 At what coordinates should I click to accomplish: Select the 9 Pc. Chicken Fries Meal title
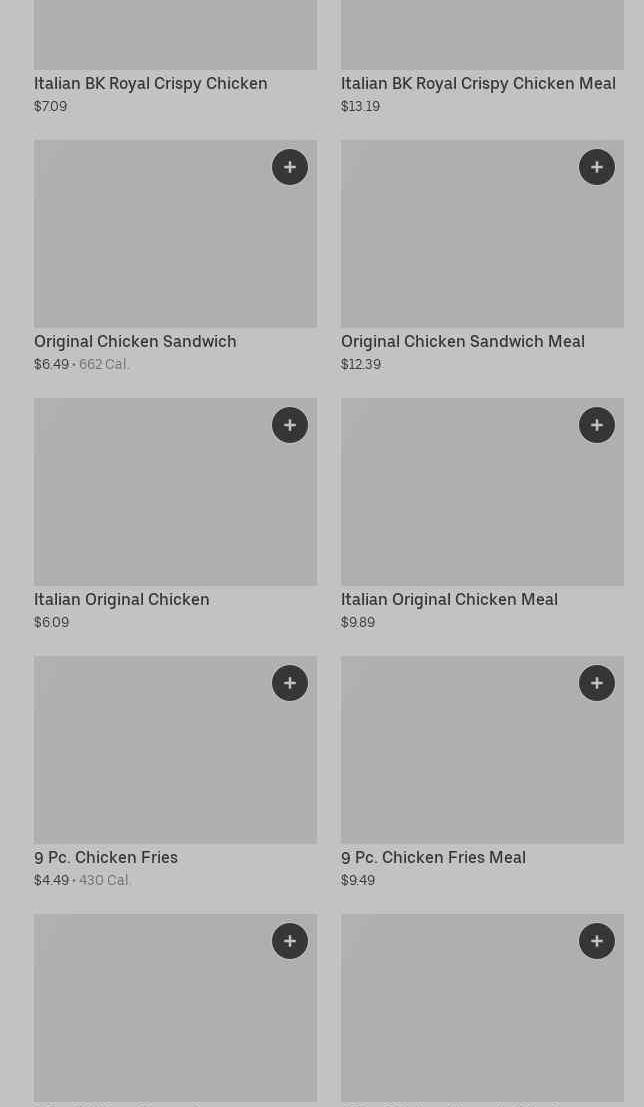(433, 857)
